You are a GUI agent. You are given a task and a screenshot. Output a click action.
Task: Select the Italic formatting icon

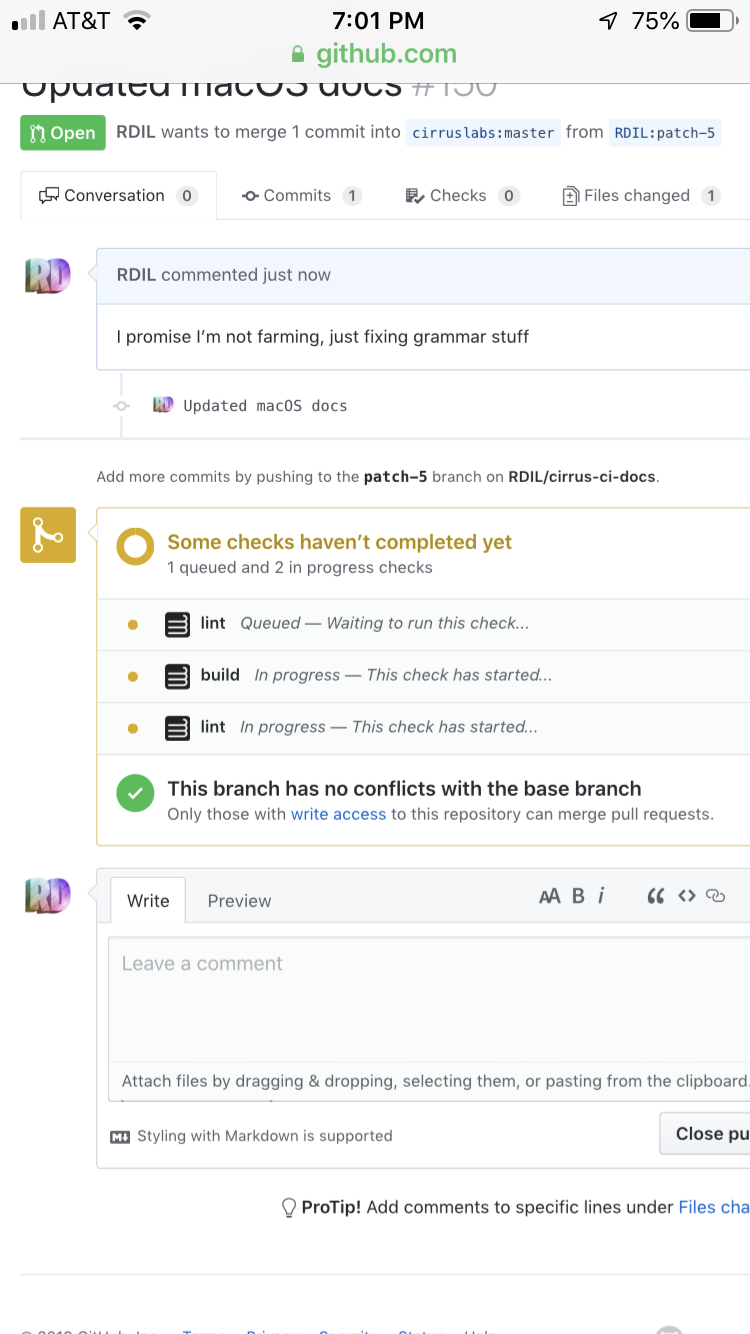pyautogui.click(x=601, y=895)
